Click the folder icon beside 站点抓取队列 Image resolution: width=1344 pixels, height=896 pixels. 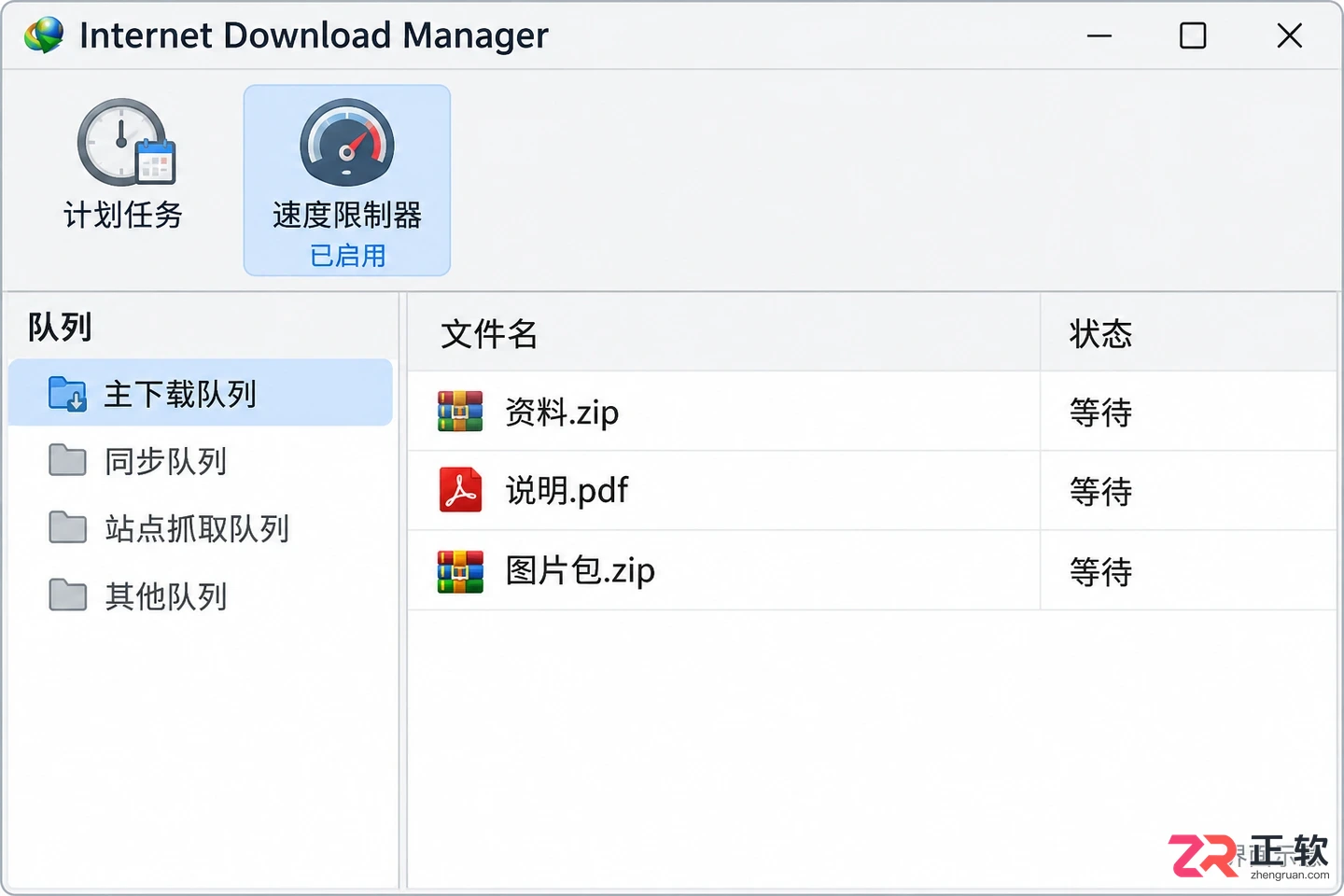[67, 527]
